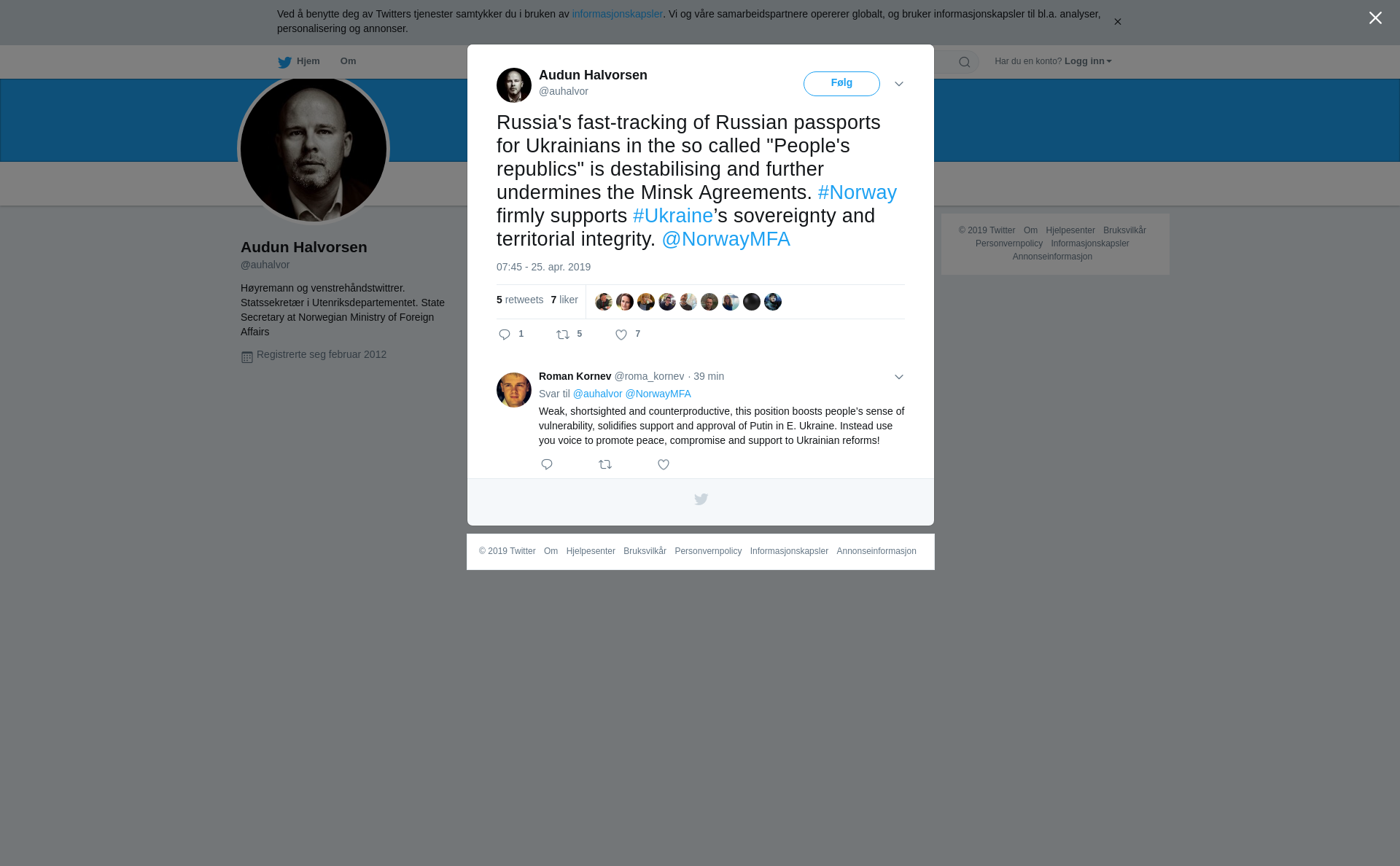Open the Logg inn dropdown

click(1088, 61)
